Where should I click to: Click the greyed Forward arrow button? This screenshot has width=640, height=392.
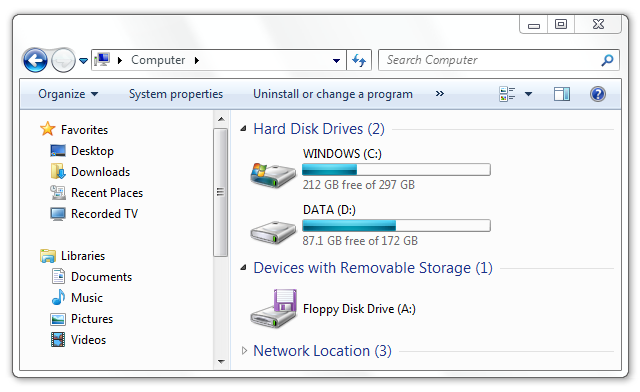pos(63,60)
